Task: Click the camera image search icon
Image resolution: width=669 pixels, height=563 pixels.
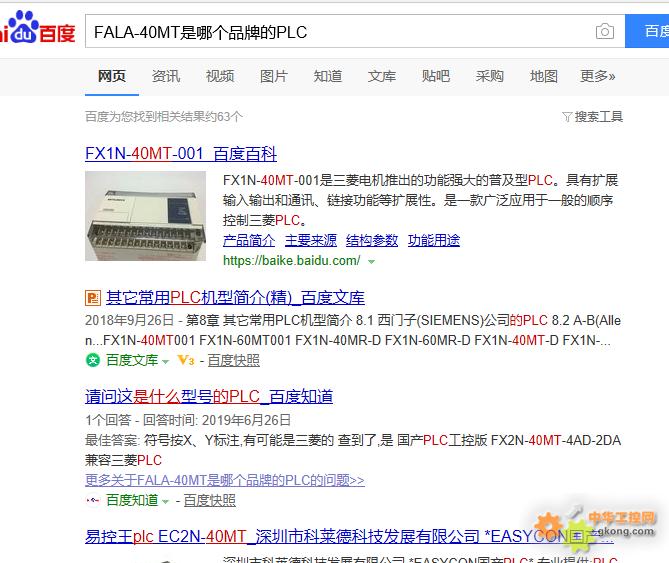Action: (605, 32)
